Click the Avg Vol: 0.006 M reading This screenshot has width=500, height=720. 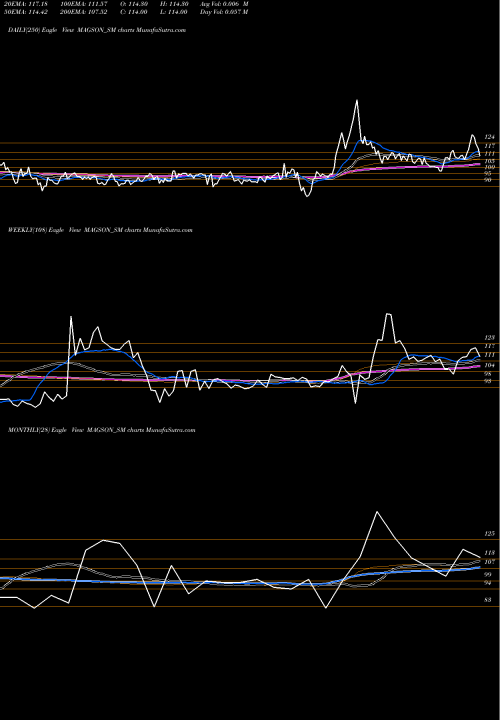[224, 4]
